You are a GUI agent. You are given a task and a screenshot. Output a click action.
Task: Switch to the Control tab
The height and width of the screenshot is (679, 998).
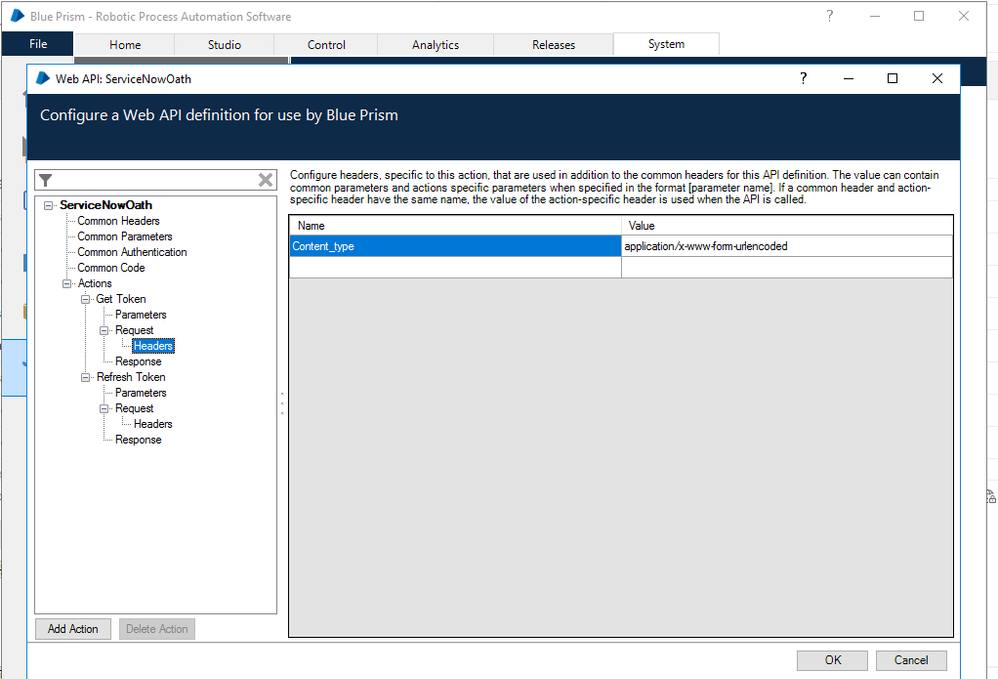click(326, 45)
